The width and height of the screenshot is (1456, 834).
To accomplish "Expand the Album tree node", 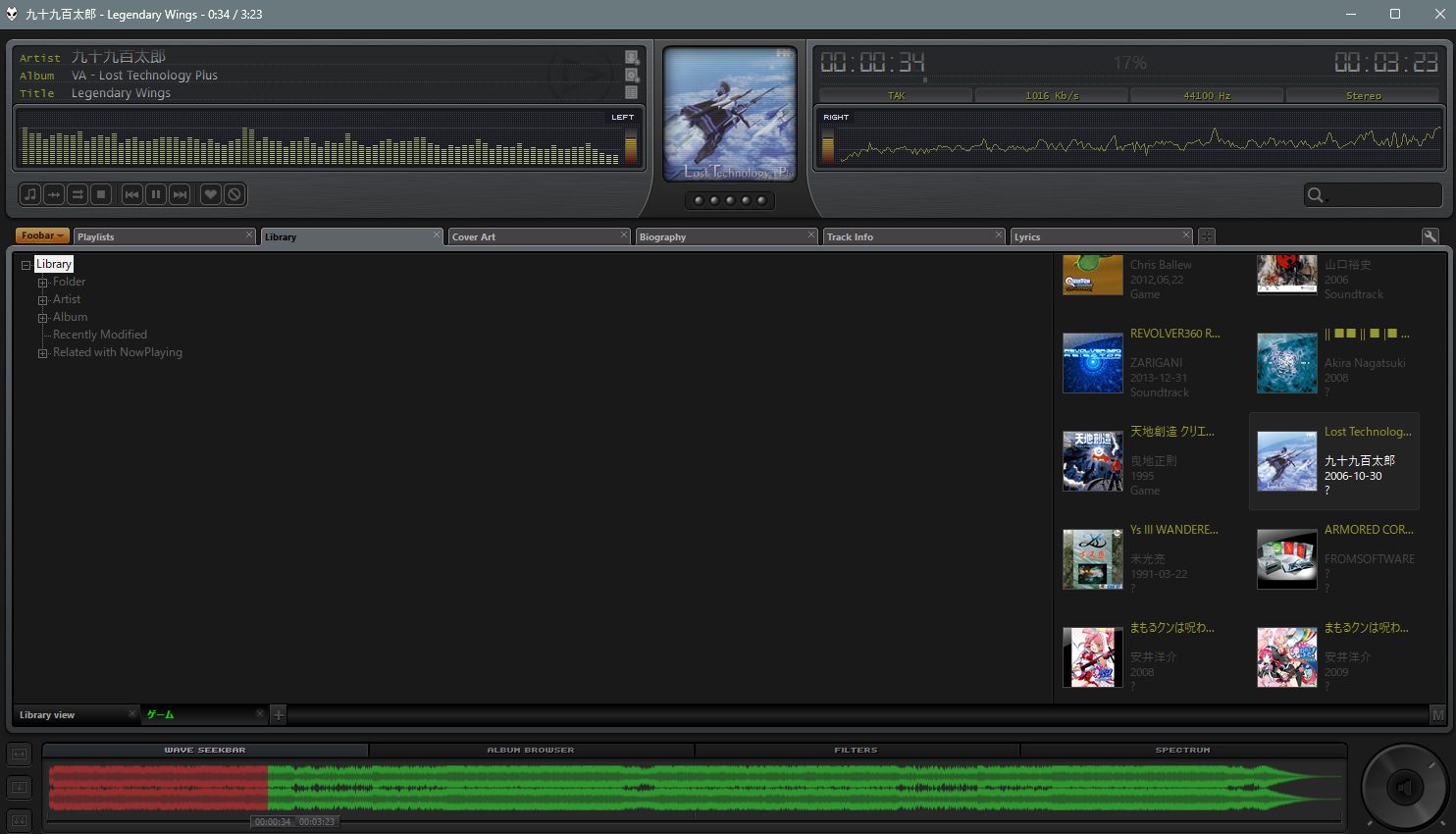I will [x=43, y=318].
